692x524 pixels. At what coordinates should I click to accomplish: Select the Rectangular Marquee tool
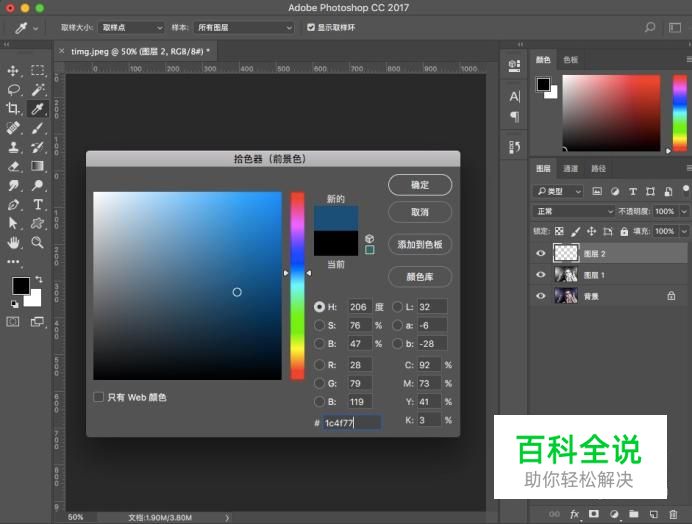(38, 71)
